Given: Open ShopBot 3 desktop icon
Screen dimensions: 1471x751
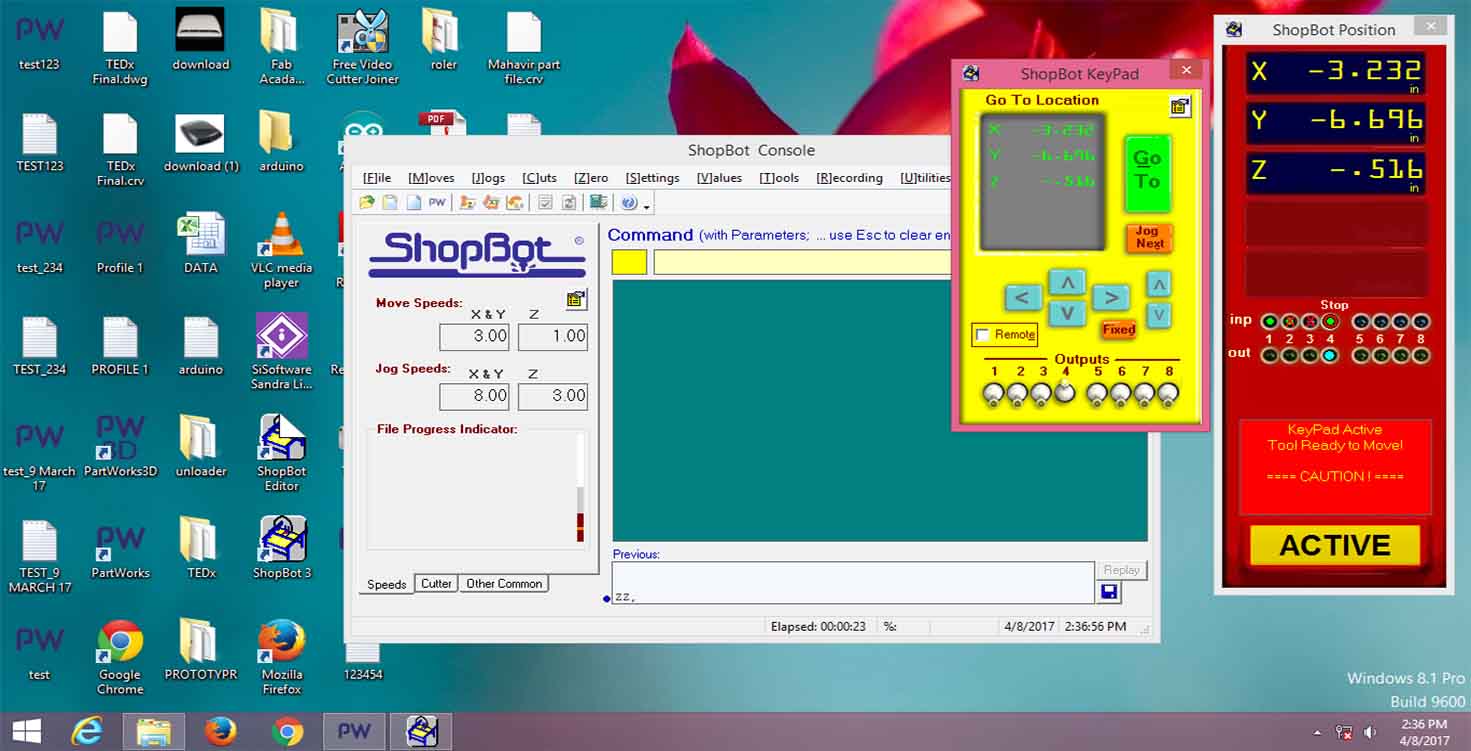Looking at the screenshot, I should tap(282, 547).
